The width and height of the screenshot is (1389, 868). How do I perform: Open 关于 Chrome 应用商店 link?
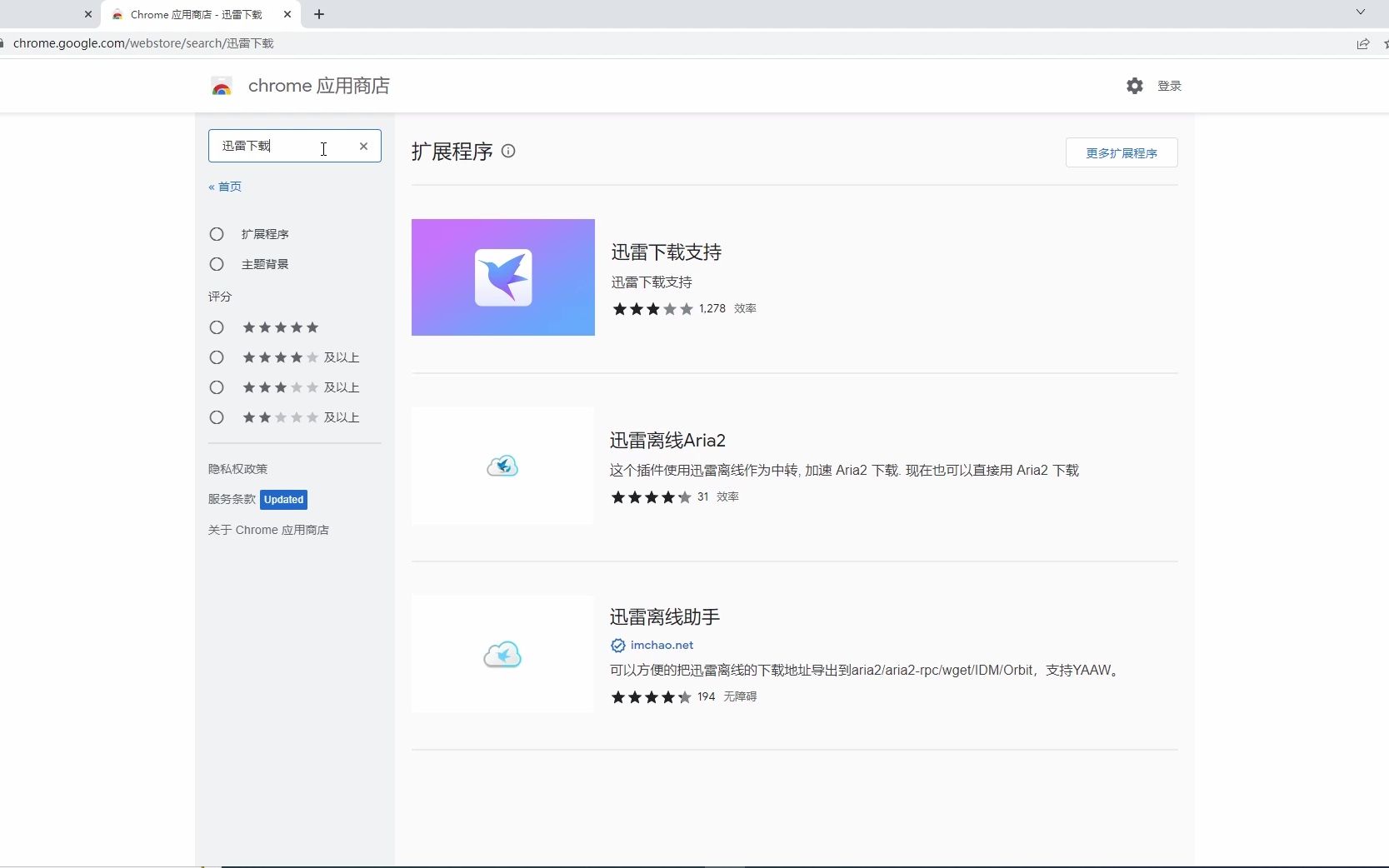(268, 530)
